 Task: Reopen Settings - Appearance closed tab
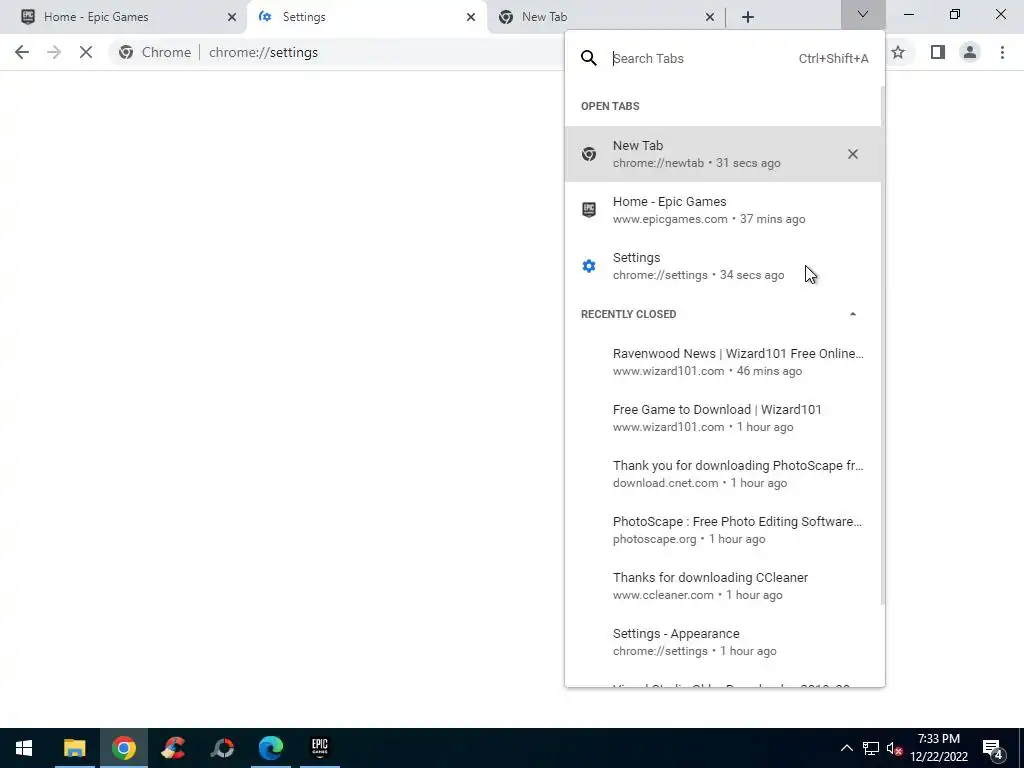pyautogui.click(x=723, y=642)
